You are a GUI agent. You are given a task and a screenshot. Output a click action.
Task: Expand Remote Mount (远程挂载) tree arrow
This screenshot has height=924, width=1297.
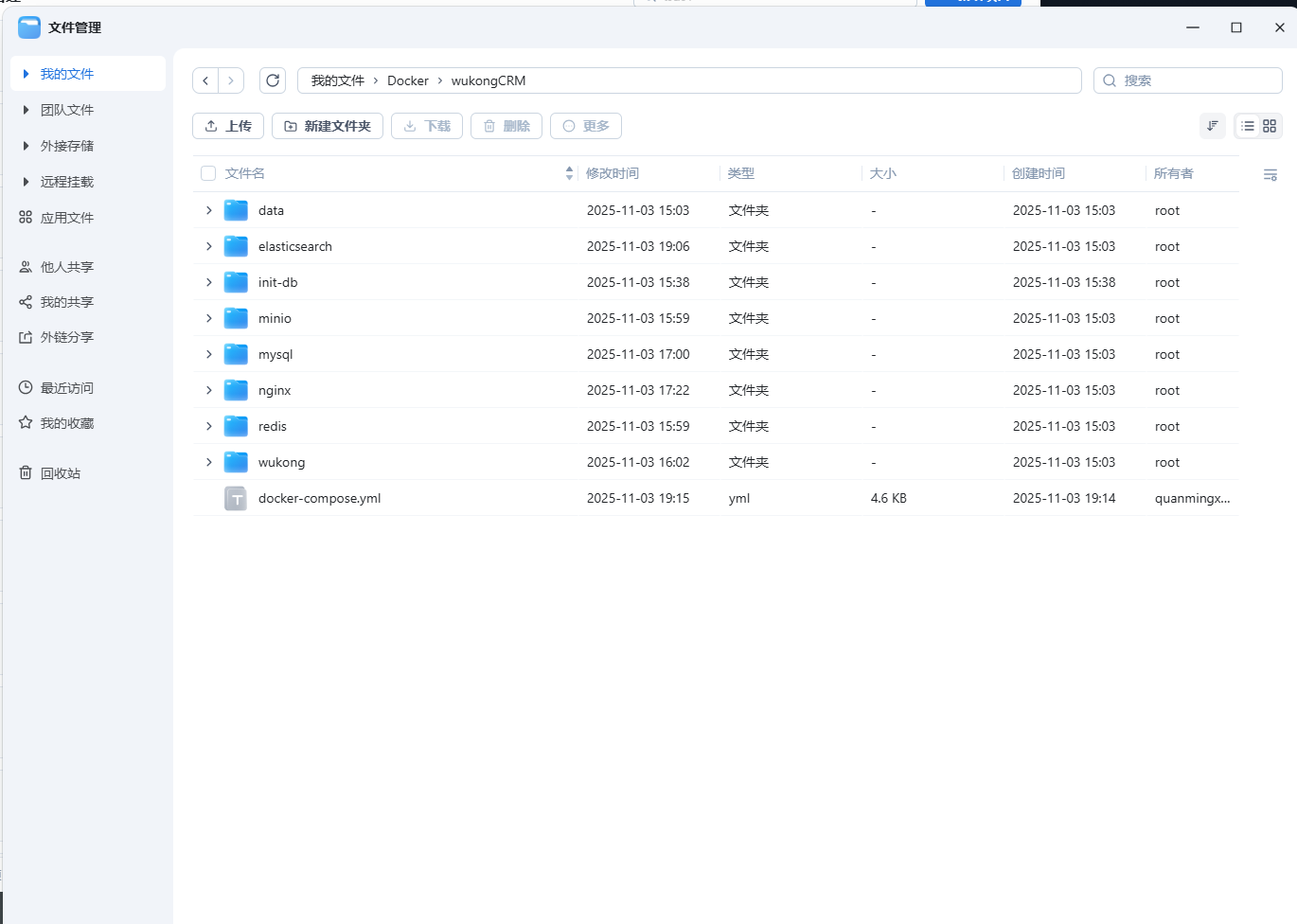[26, 182]
